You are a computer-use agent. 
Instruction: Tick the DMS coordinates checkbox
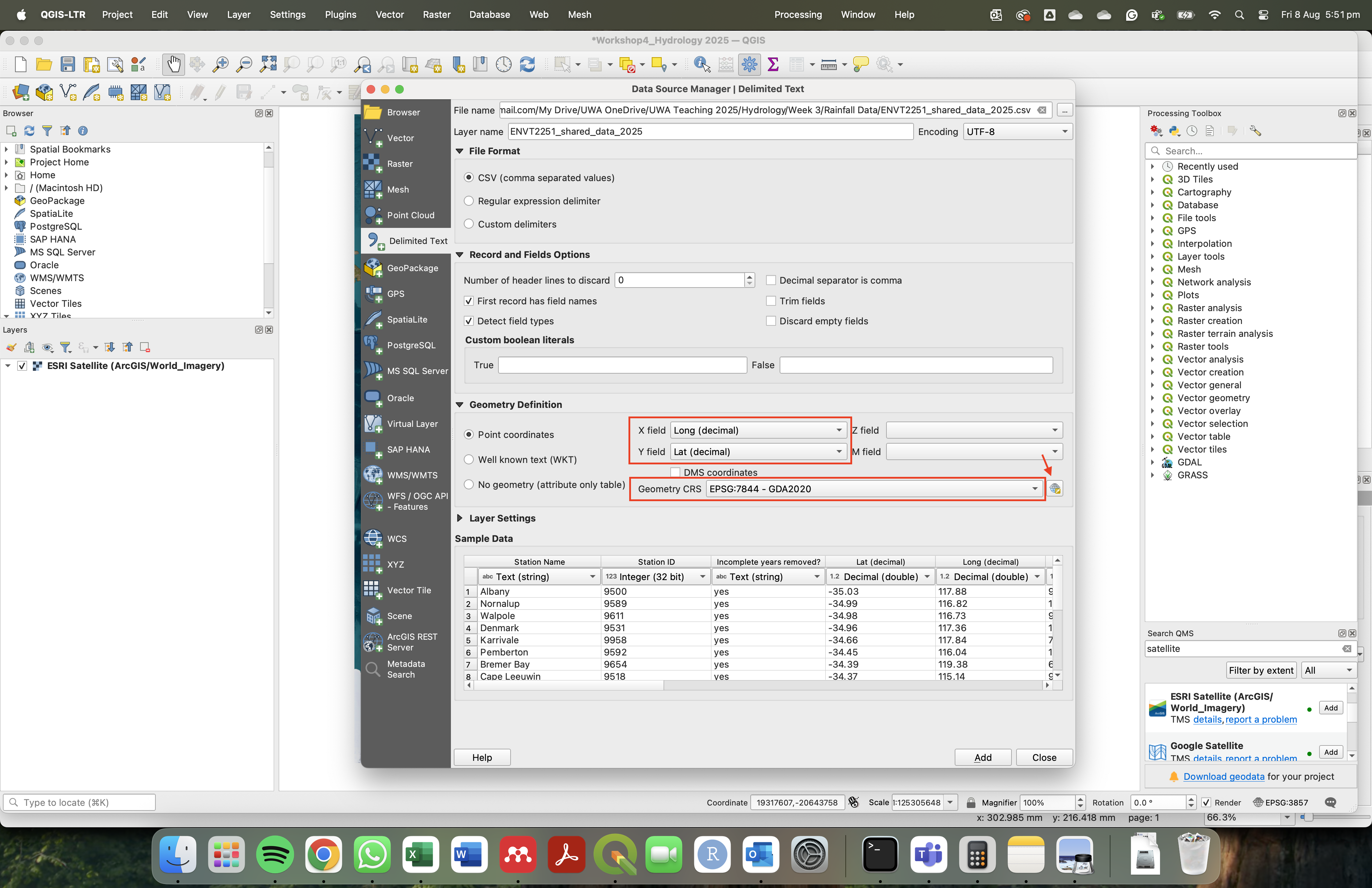coord(675,473)
